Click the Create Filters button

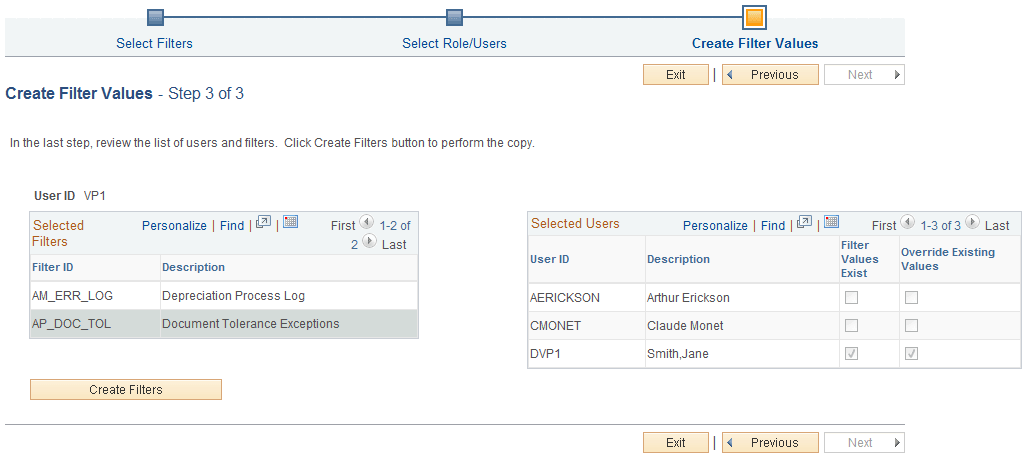coord(126,390)
